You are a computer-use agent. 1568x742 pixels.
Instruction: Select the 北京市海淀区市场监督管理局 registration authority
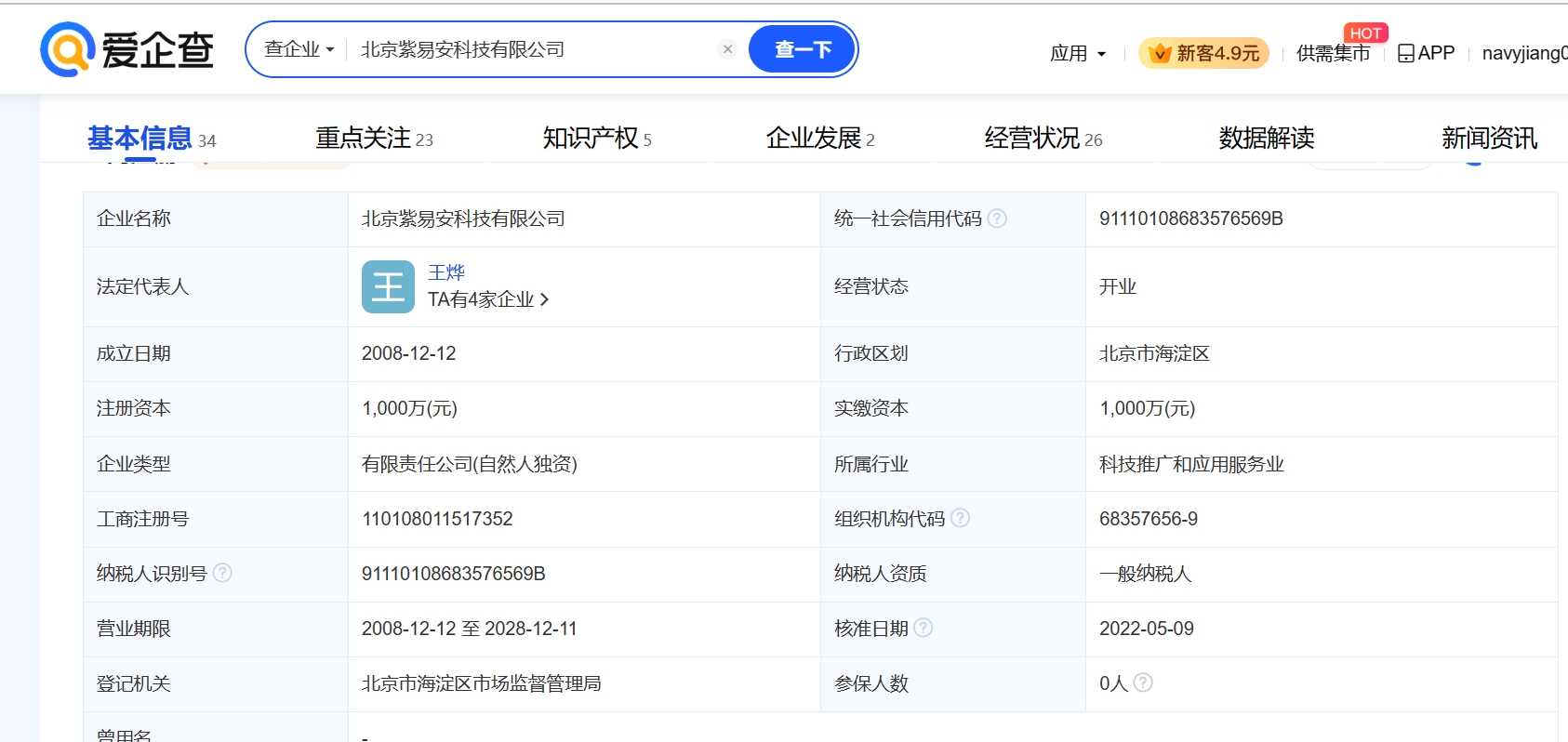pos(482,683)
